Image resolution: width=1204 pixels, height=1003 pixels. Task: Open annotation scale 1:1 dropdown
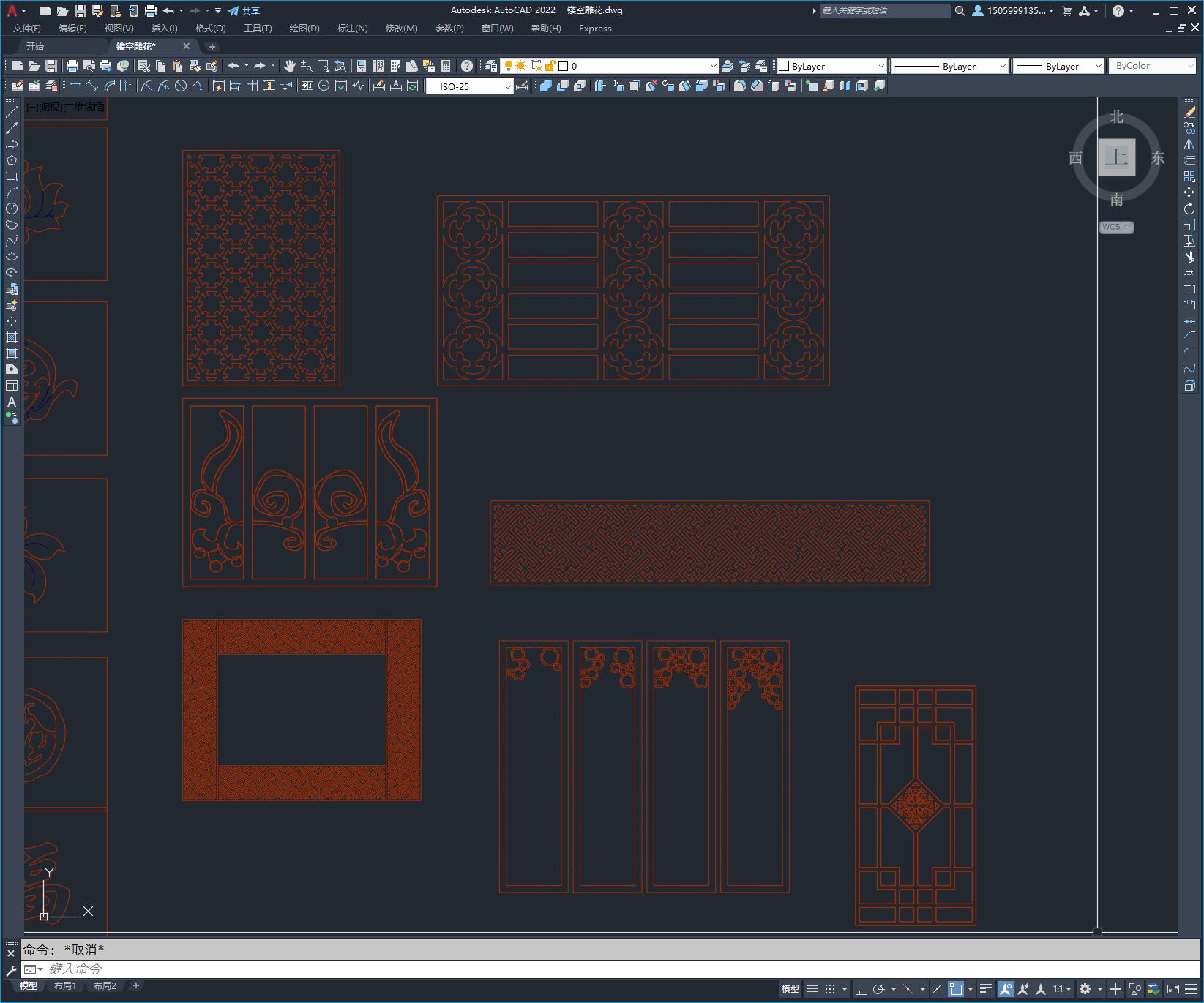click(x=1062, y=989)
